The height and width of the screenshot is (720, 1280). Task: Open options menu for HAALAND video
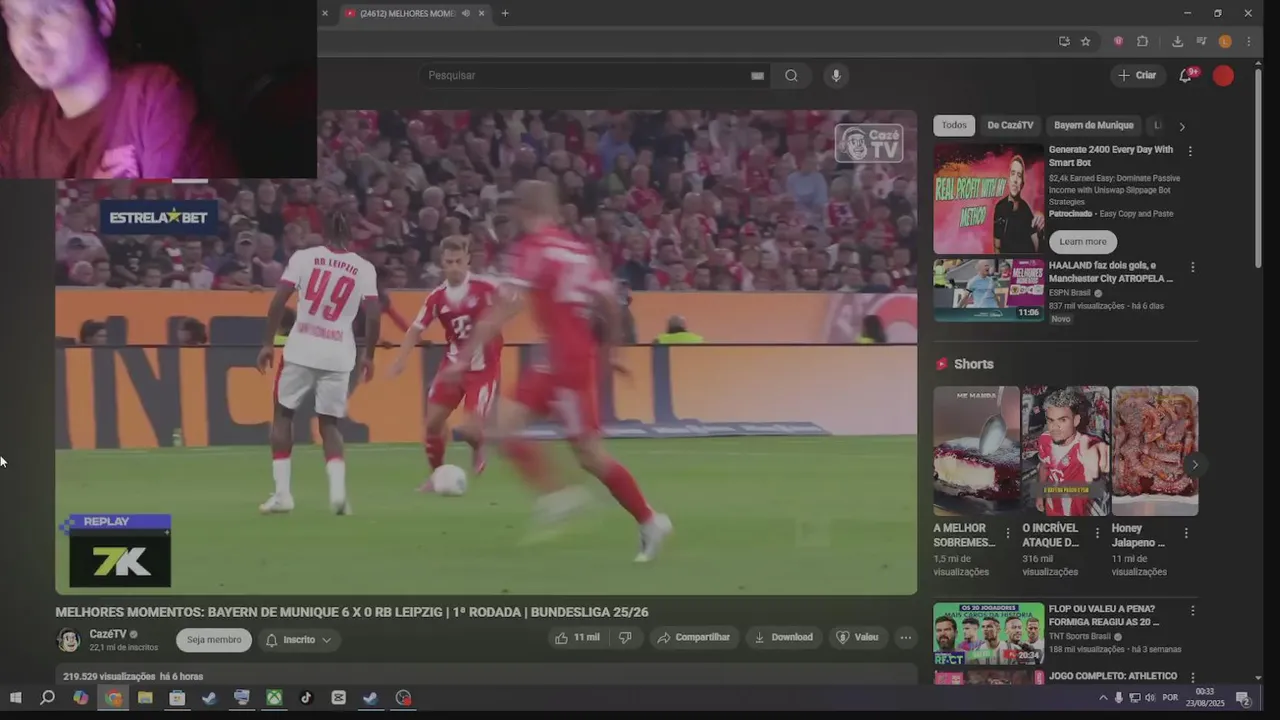pyautogui.click(x=1192, y=267)
